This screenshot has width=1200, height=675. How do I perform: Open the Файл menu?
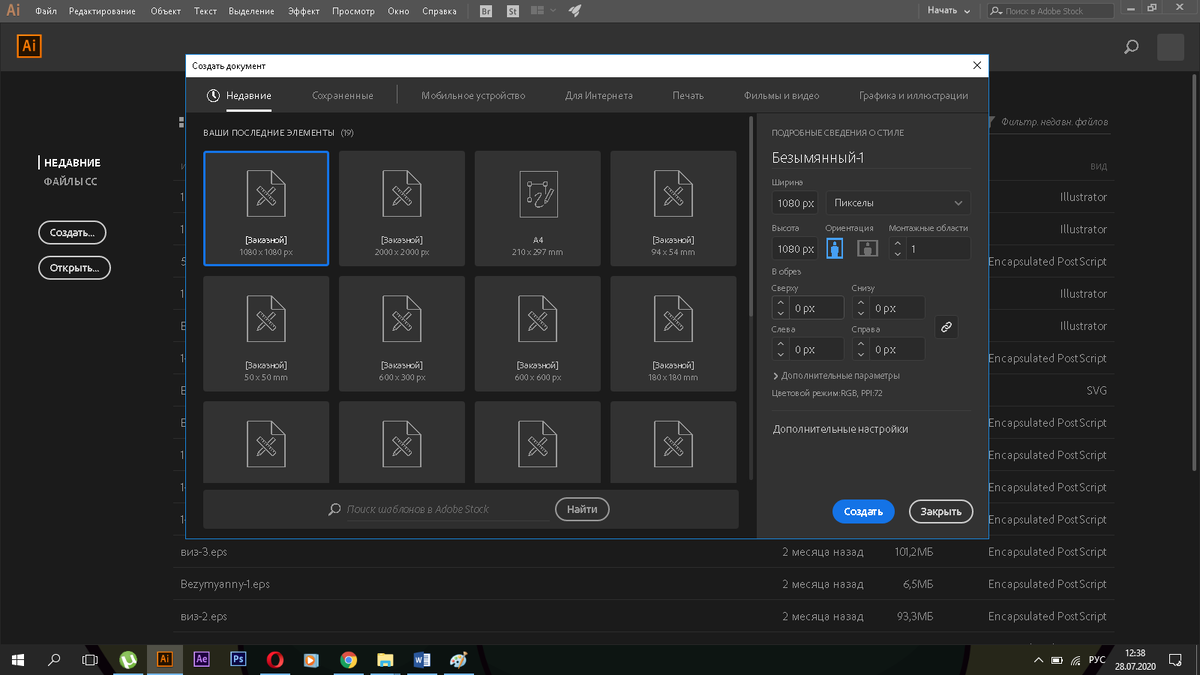click(x=45, y=11)
